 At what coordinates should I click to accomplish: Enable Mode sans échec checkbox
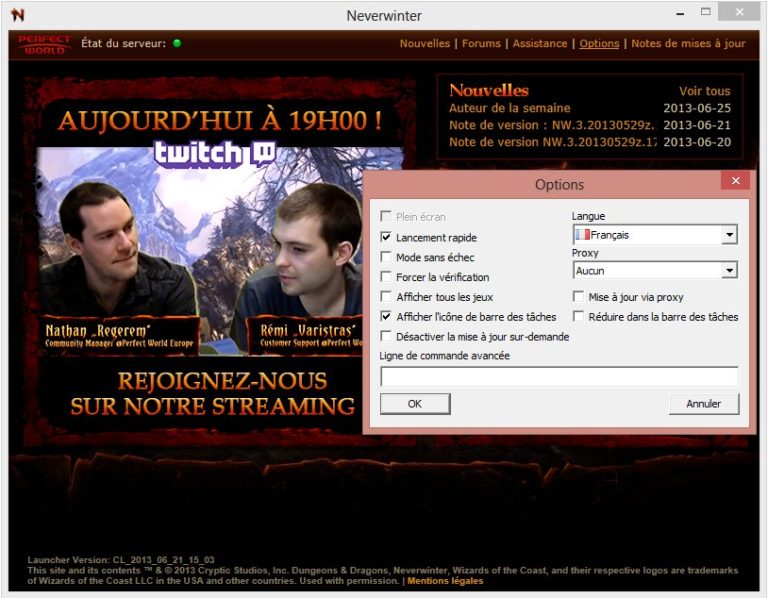tap(386, 257)
